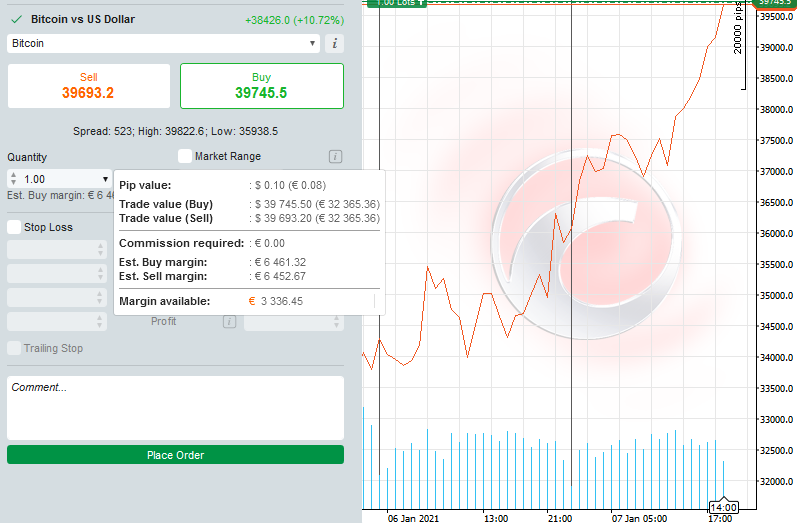Click the 06 Jan 2021 date label

tap(413, 518)
